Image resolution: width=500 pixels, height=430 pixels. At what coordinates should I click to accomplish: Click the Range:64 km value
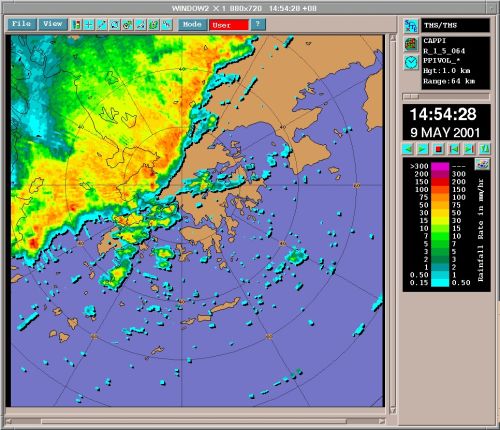pyautogui.click(x=449, y=81)
